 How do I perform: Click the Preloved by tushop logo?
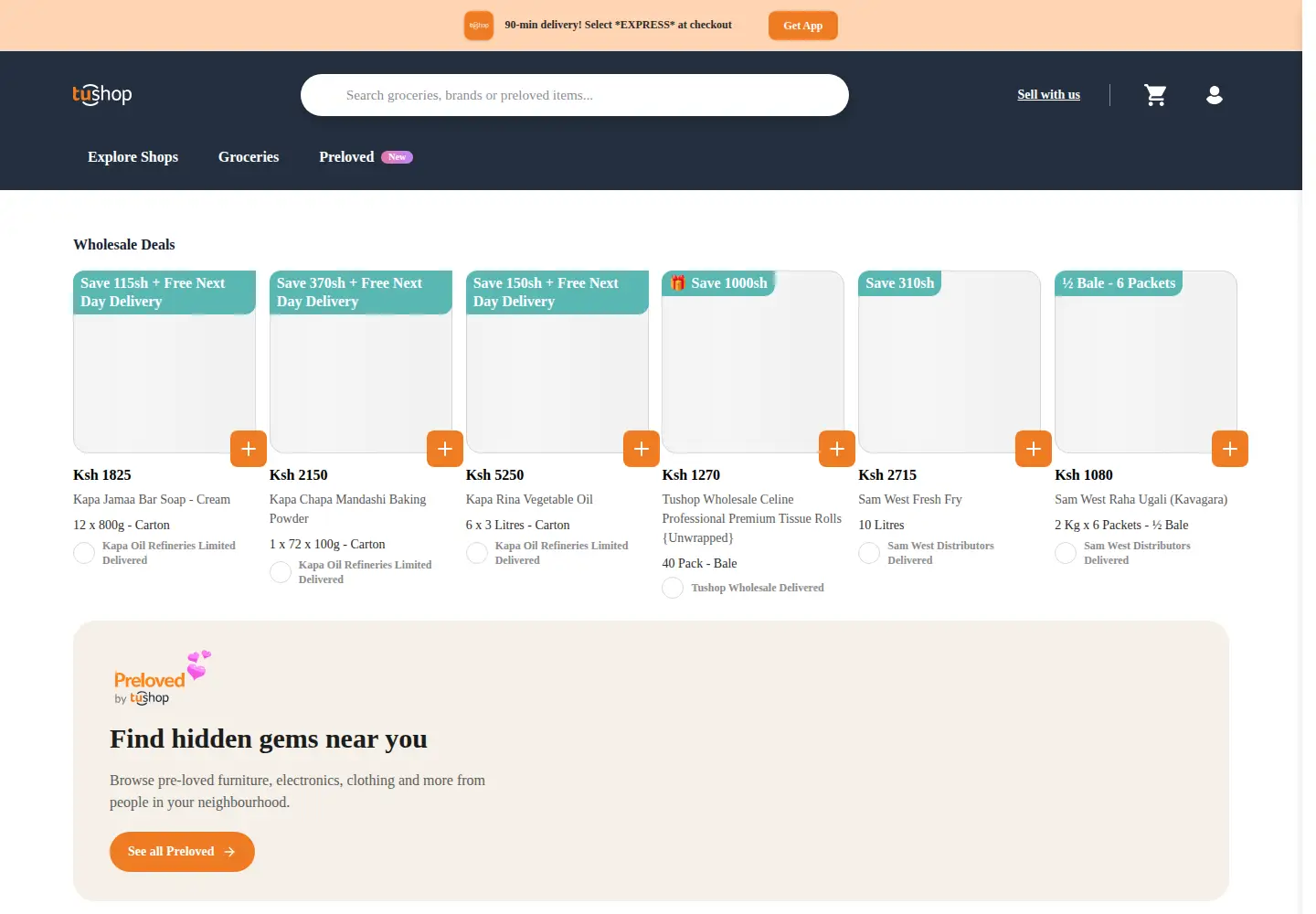[162, 678]
